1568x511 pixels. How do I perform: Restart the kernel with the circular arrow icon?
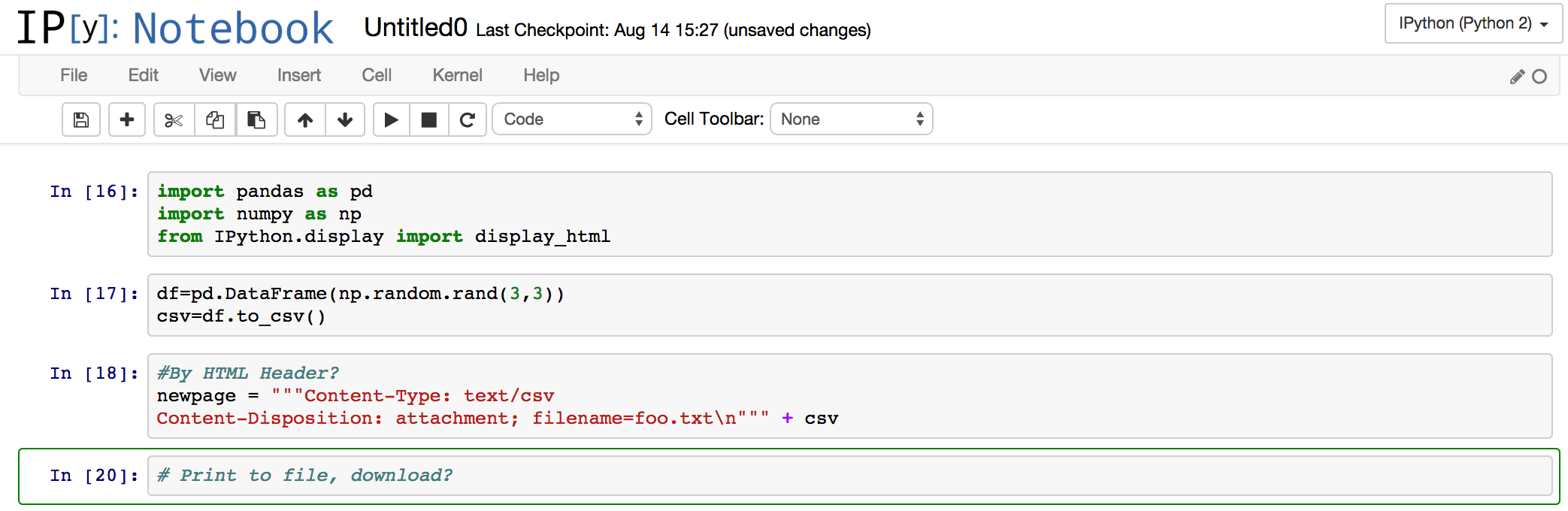468,119
